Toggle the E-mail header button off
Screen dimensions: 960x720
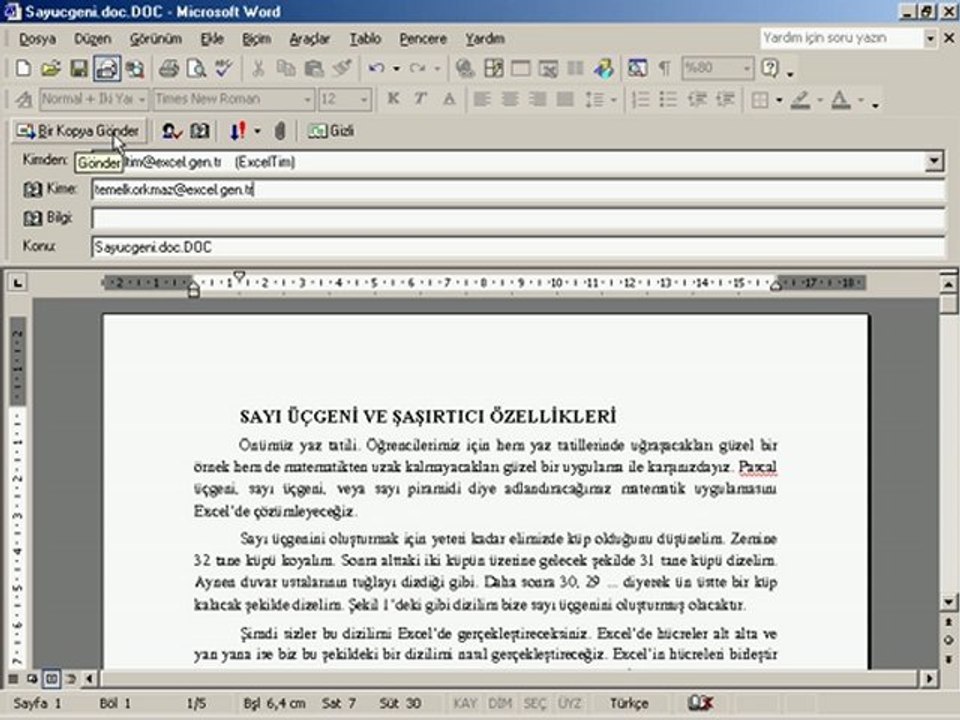click(107, 68)
